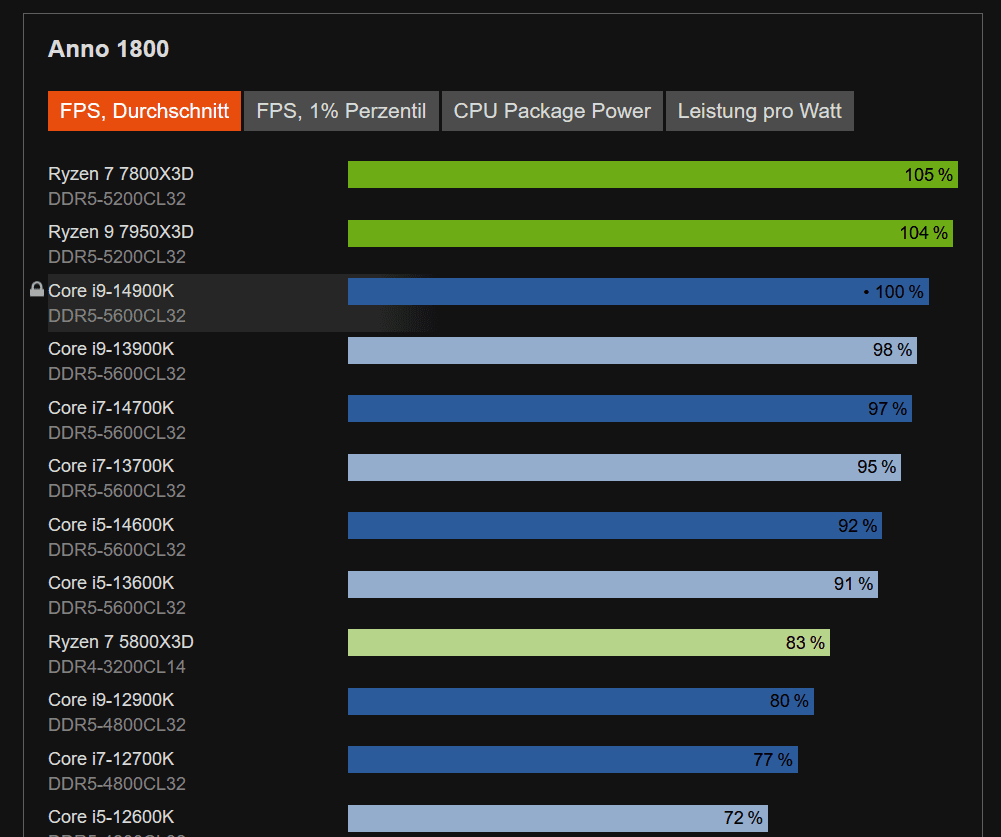
Task: Select the Core i9-12900K label
Action: pos(111,700)
